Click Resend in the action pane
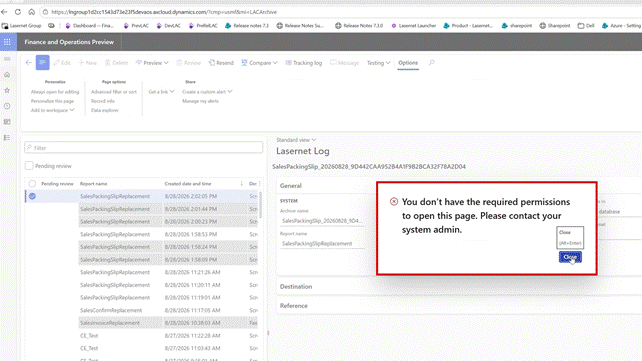The height and width of the screenshot is (361, 642). (x=221, y=63)
